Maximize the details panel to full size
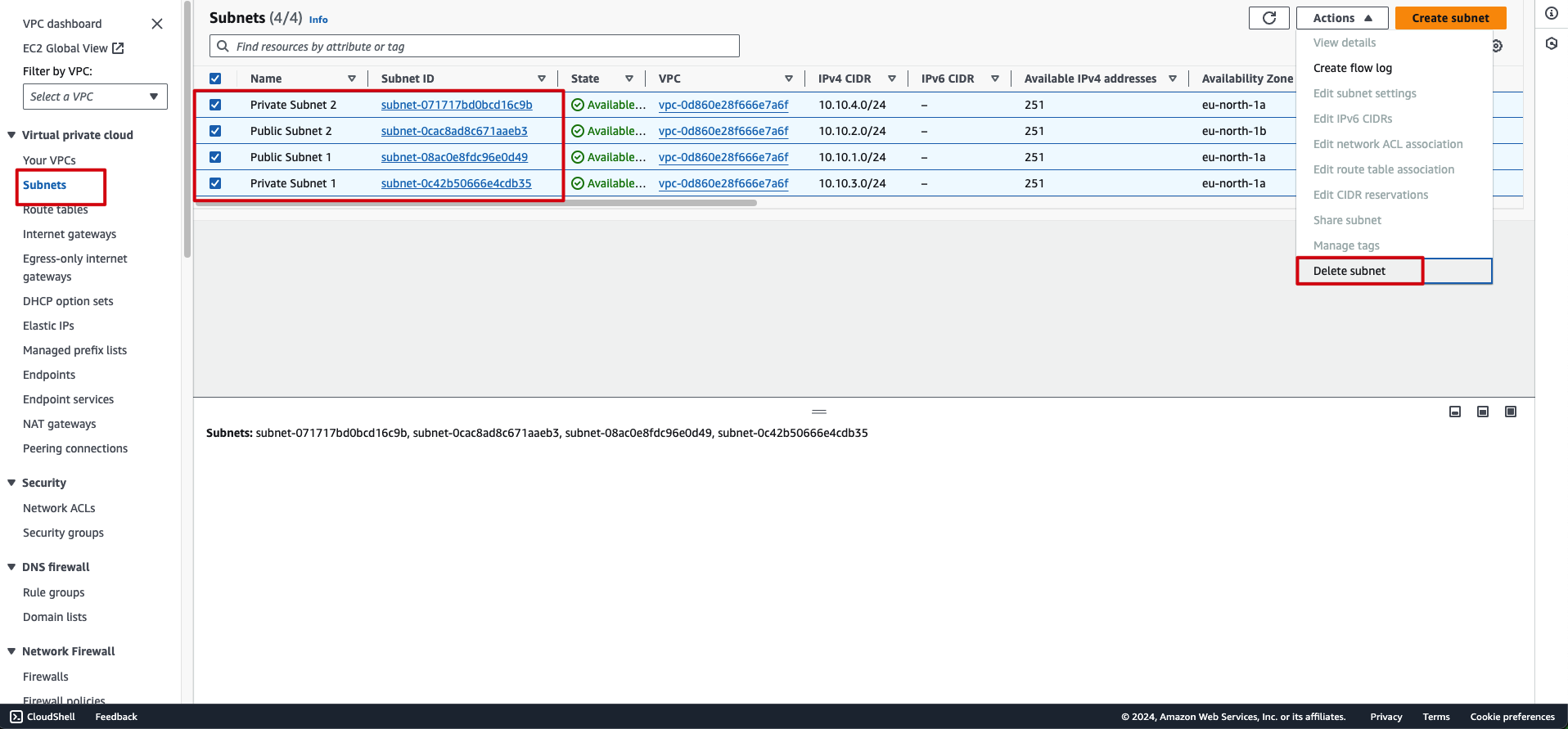Screen dimensions: 1568x729 tap(1510, 412)
